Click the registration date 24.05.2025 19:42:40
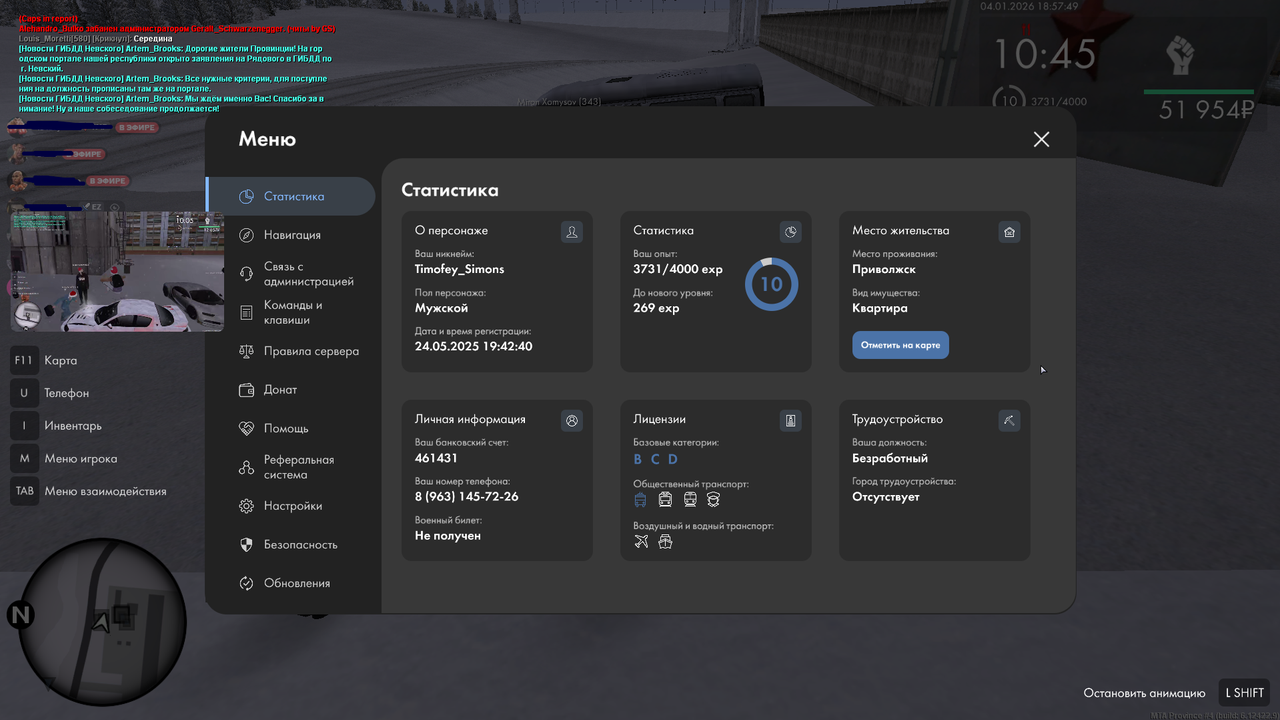1280x720 pixels. (x=474, y=347)
